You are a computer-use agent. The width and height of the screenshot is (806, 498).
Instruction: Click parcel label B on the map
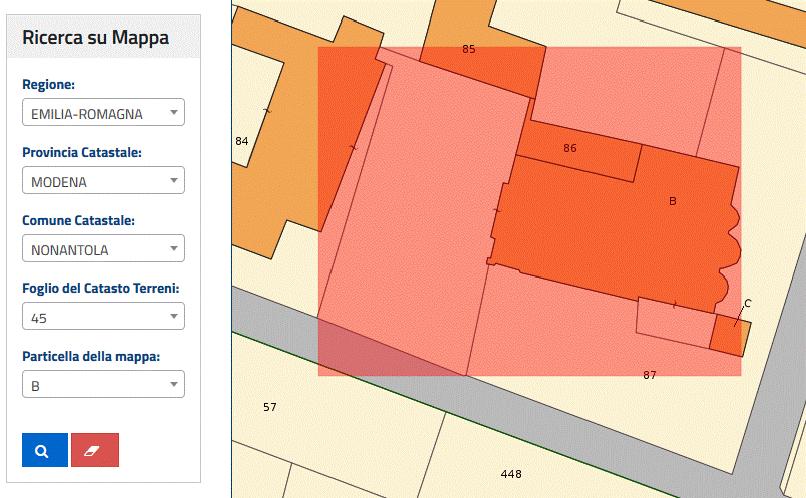[x=672, y=201]
